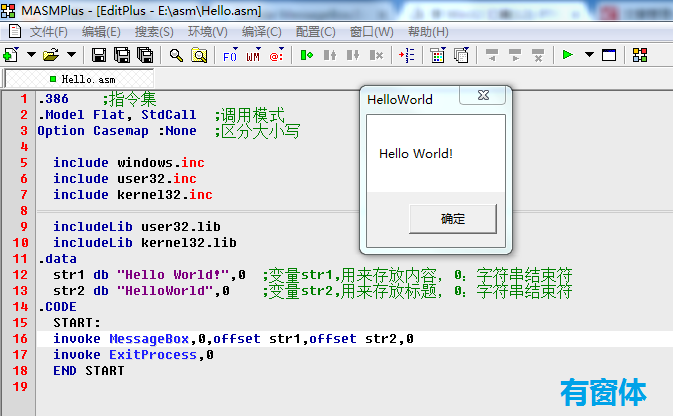Viewport: 675px width, 416px height.
Task: Expand the Run button dropdown arrow
Action: click(x=589, y=55)
